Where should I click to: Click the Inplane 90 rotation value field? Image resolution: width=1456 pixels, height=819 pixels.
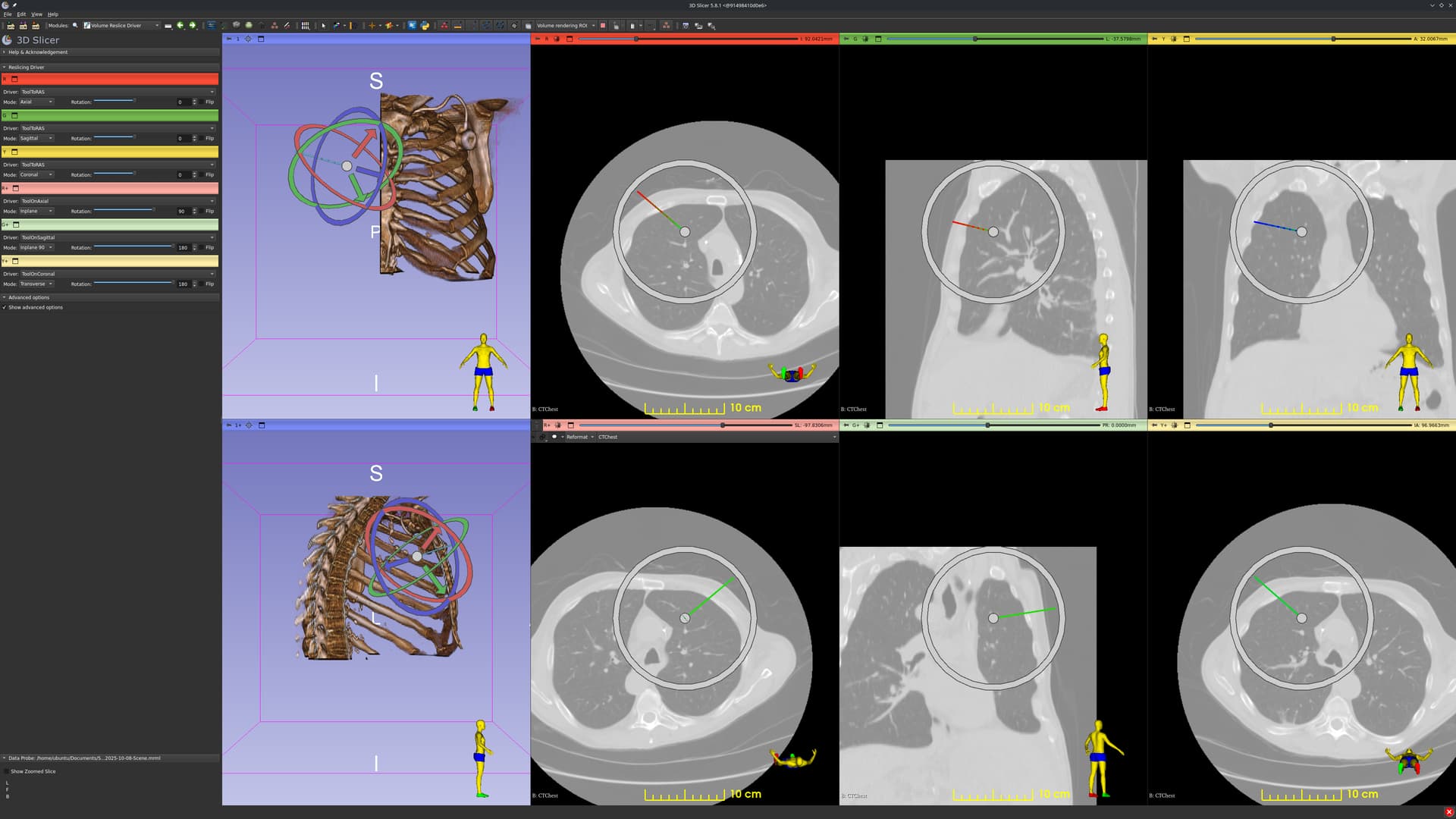(182, 248)
